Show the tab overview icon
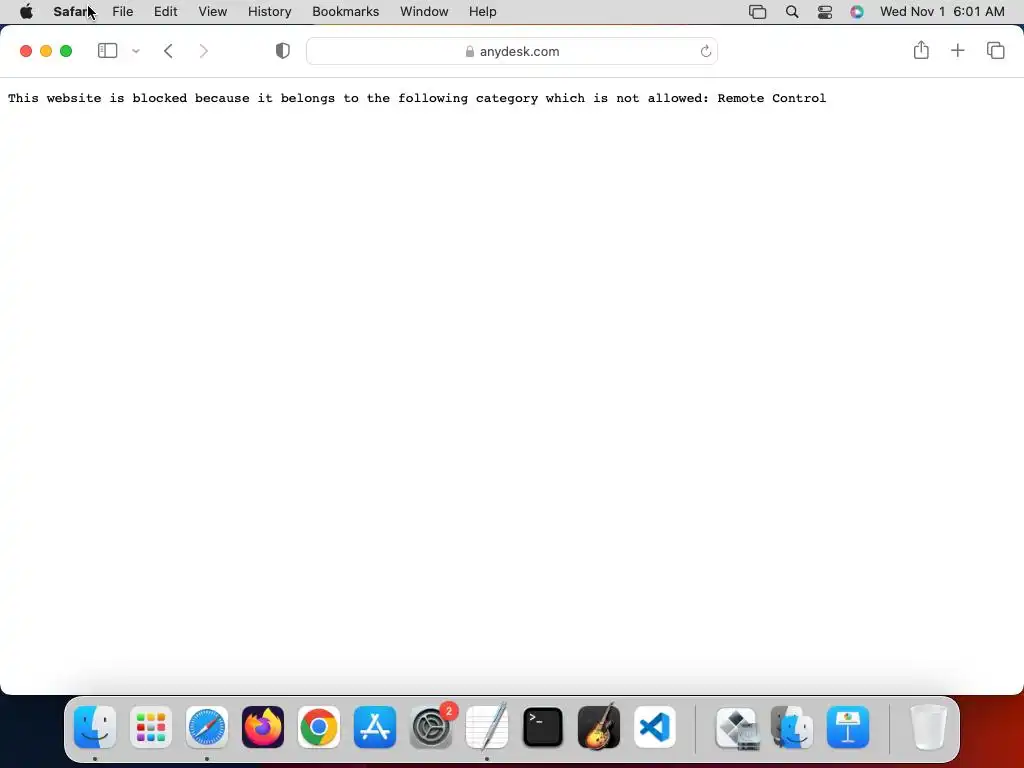The image size is (1024, 768). tap(995, 50)
